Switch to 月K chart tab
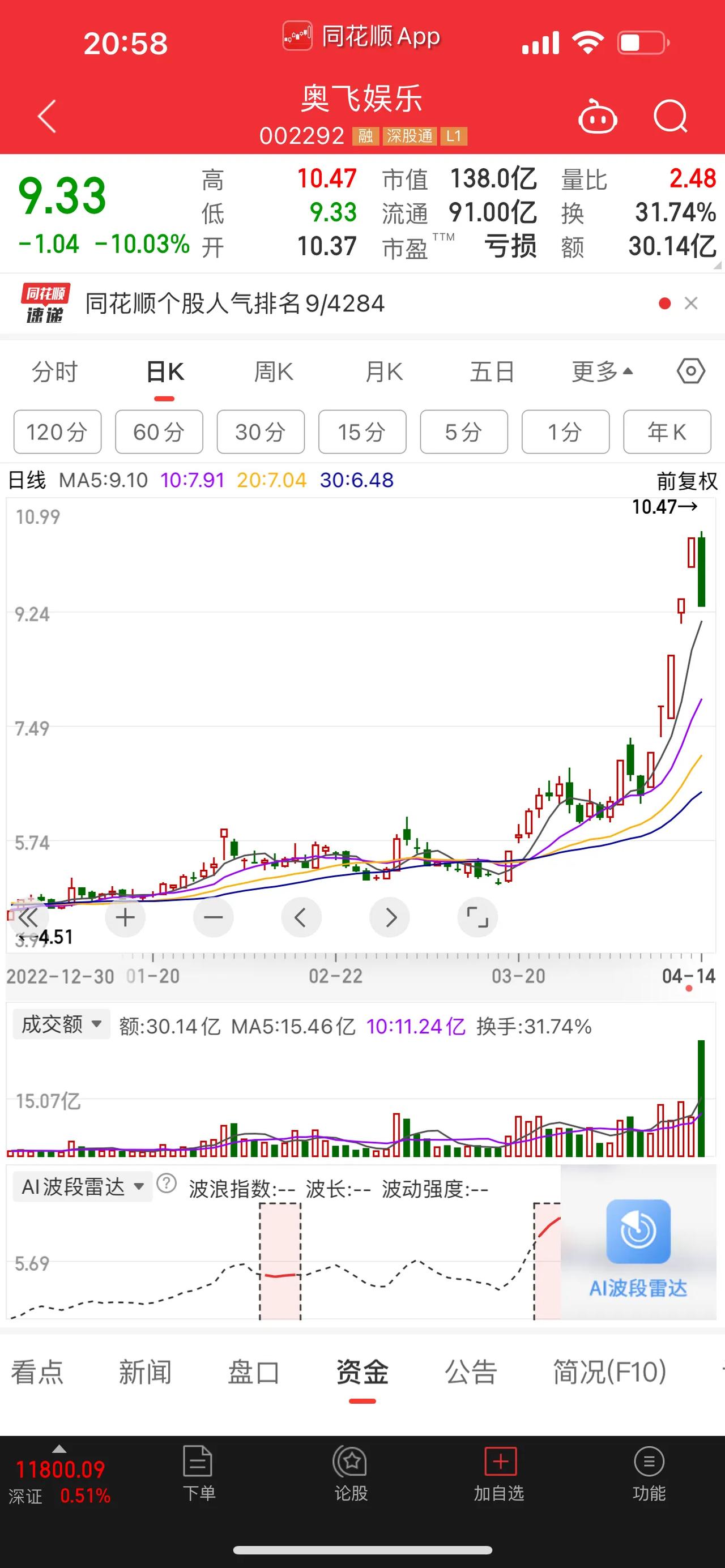 tap(384, 371)
